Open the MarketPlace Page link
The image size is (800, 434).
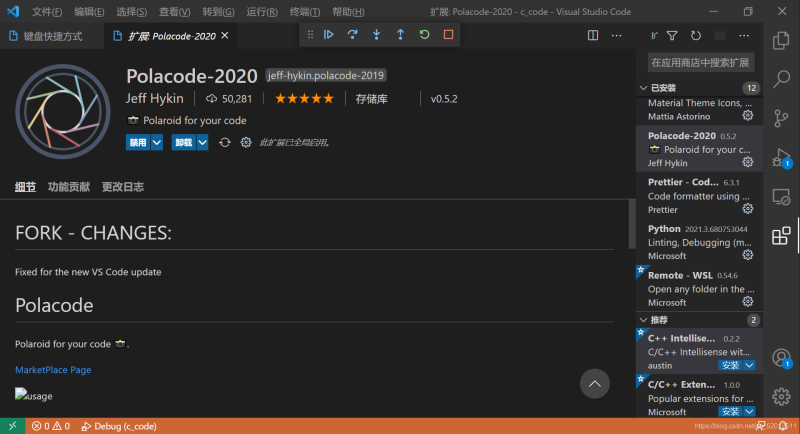[53, 370]
